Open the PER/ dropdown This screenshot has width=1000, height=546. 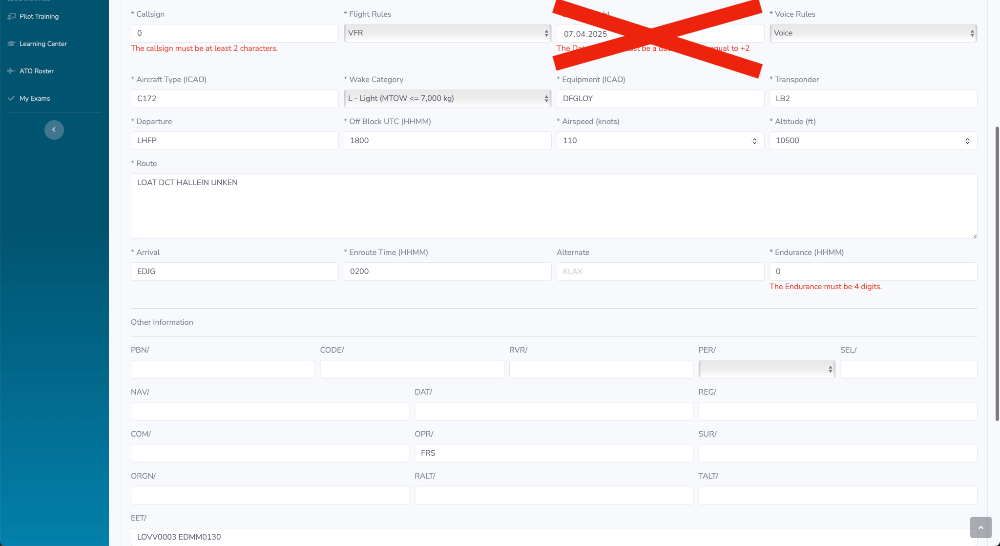(x=767, y=369)
